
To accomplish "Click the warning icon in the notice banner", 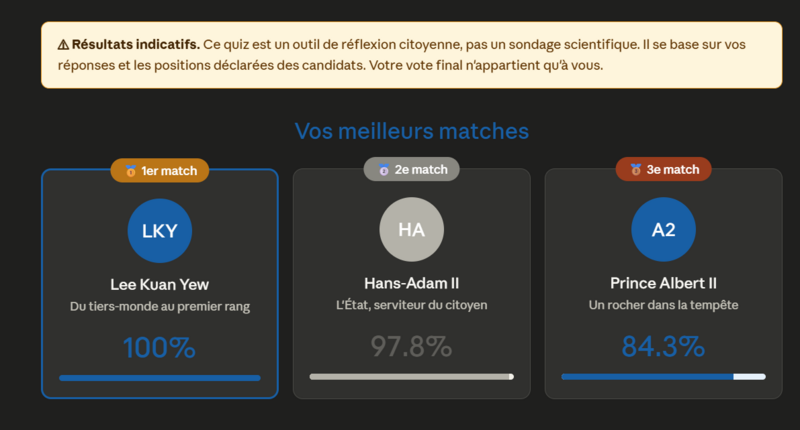I will [63, 45].
